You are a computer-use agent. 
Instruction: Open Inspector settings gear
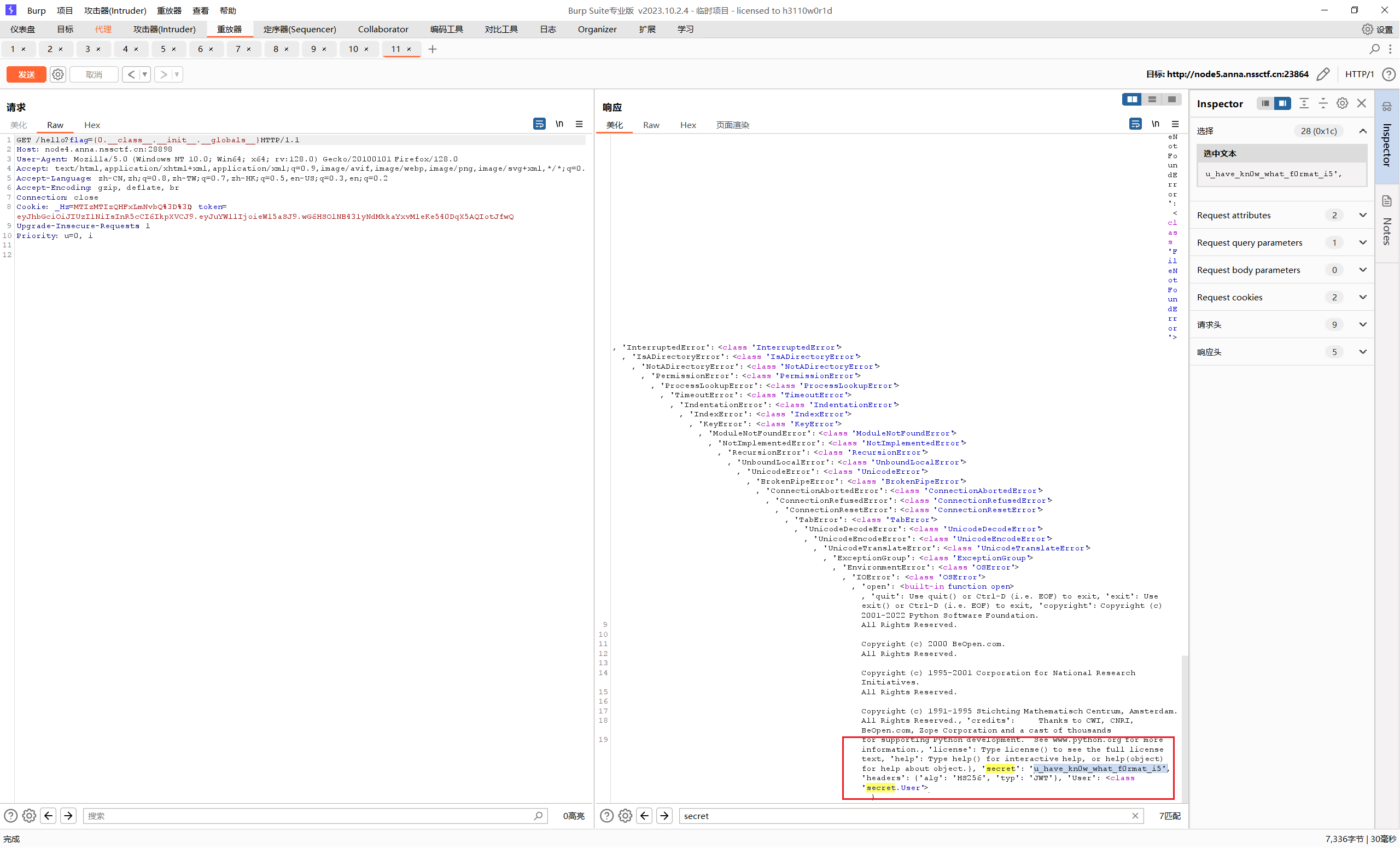tap(1342, 103)
